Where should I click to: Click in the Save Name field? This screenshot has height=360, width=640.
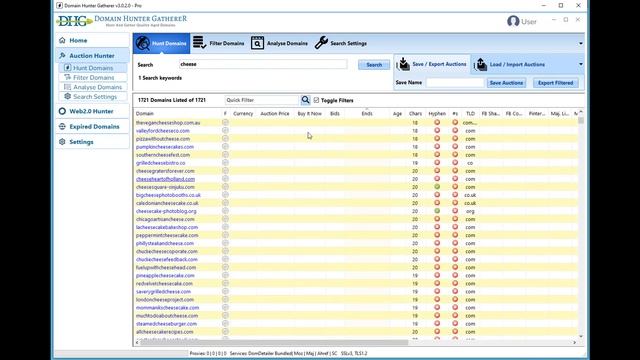coord(455,82)
